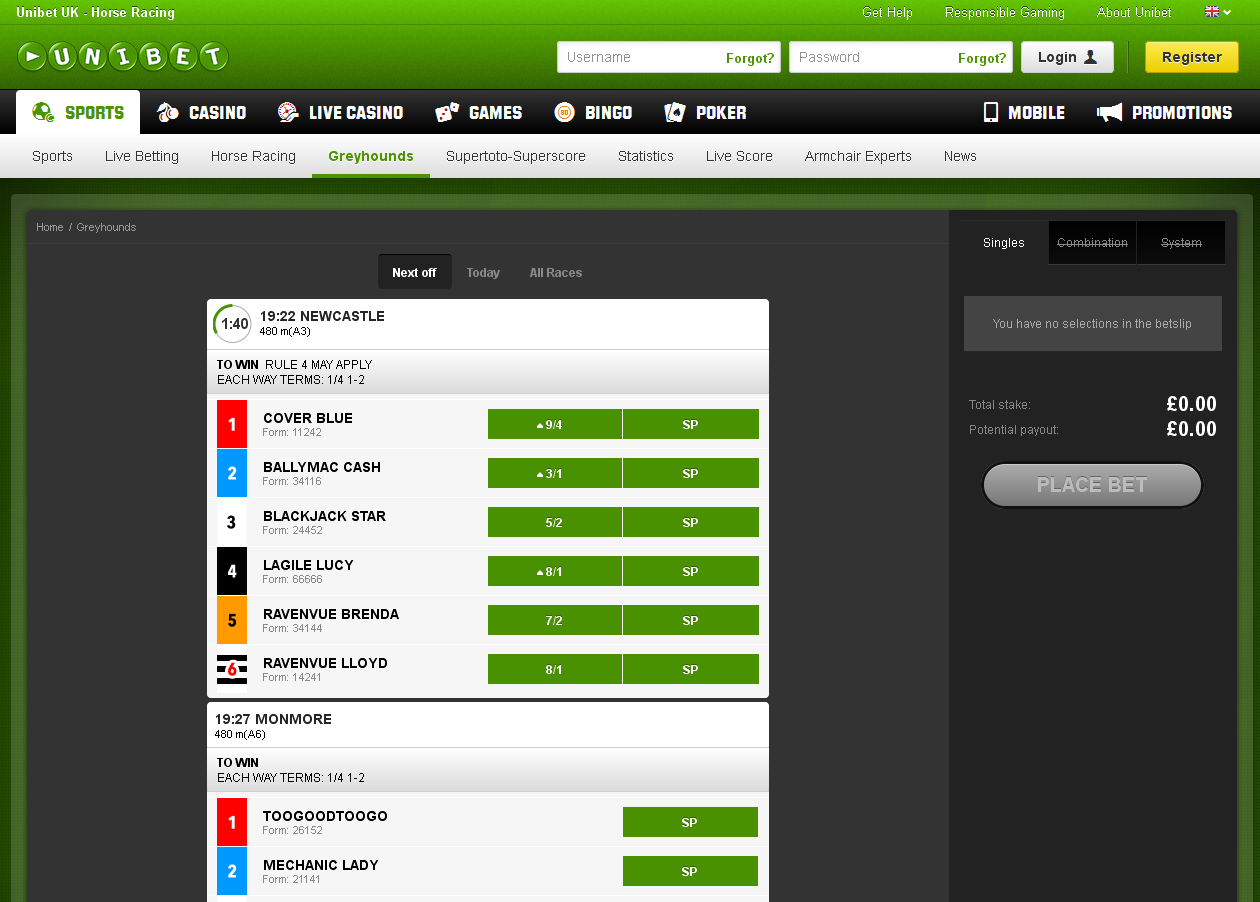Focus the Username input field

point(669,57)
